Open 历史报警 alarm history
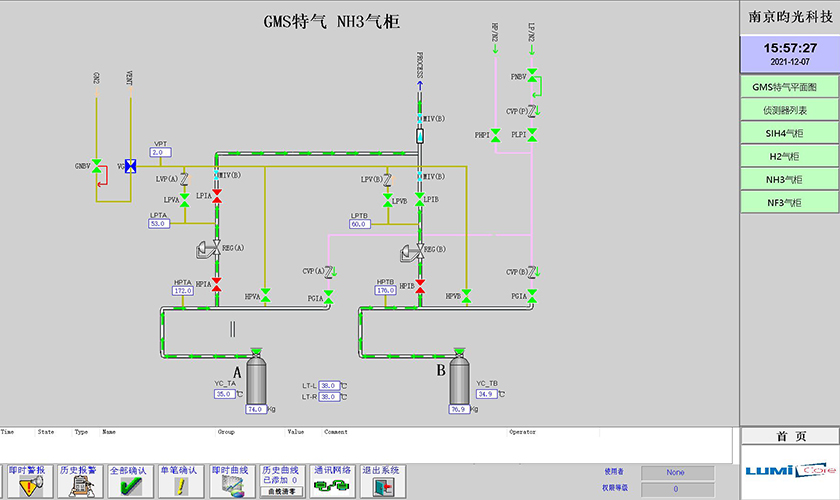Viewport: 840px width, 500px height. [x=80, y=481]
